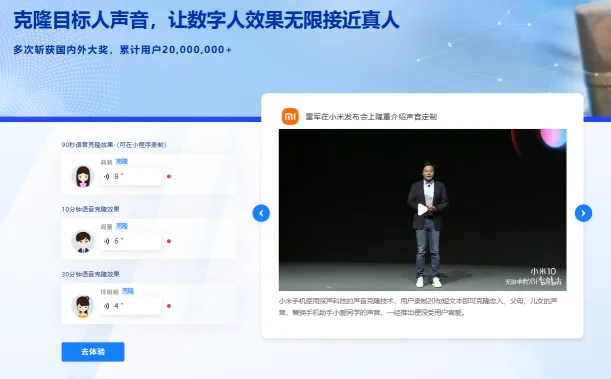Click the red dot beside the 8-second clip
The image size is (611, 379).
pos(169,176)
